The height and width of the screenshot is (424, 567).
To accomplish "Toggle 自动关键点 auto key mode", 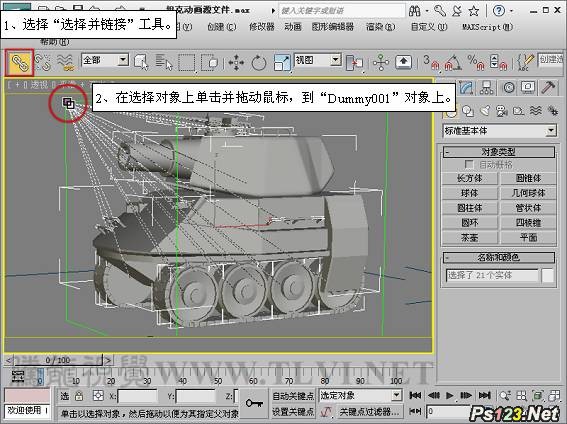I will click(293, 396).
